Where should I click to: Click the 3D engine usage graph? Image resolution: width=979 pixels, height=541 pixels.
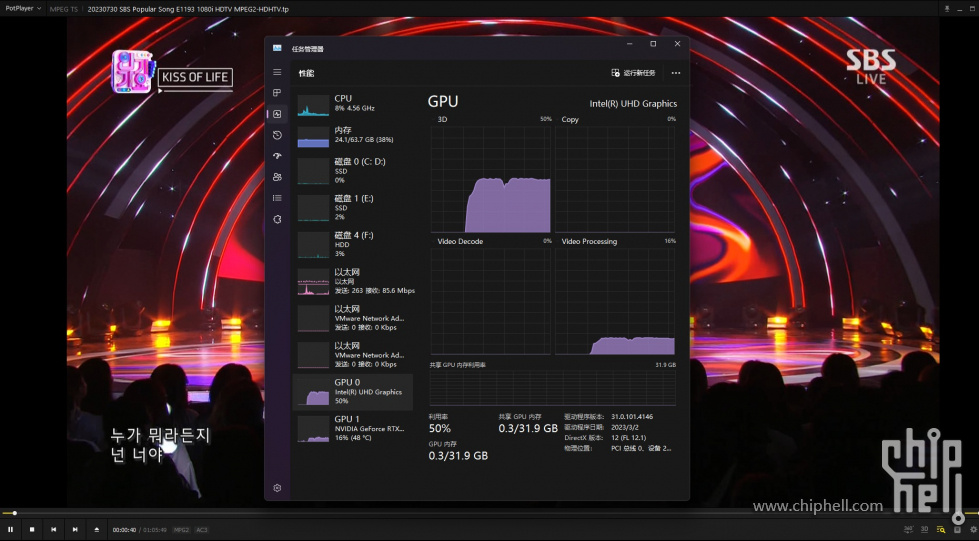click(491, 179)
